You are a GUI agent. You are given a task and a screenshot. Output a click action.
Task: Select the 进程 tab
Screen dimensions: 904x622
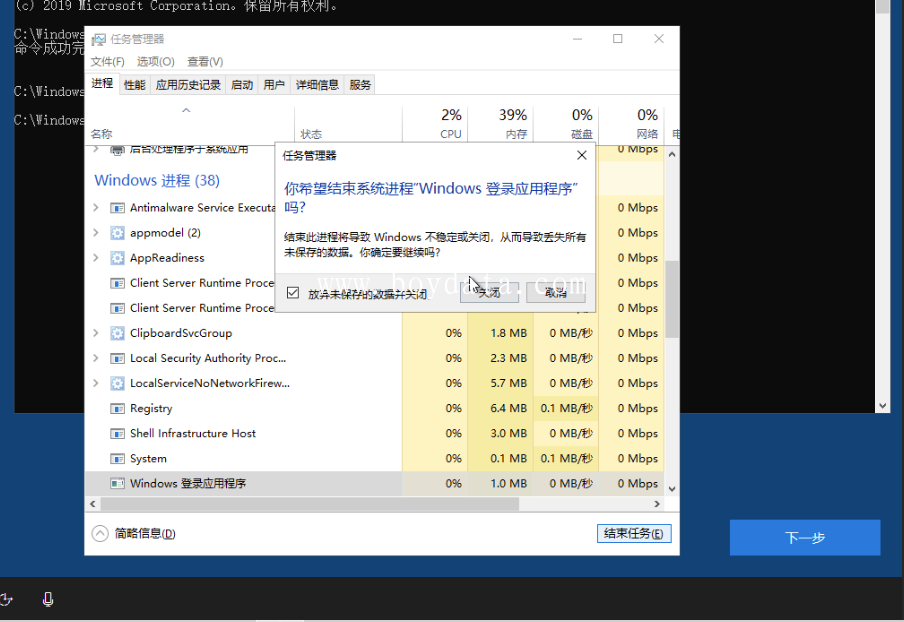[102, 84]
